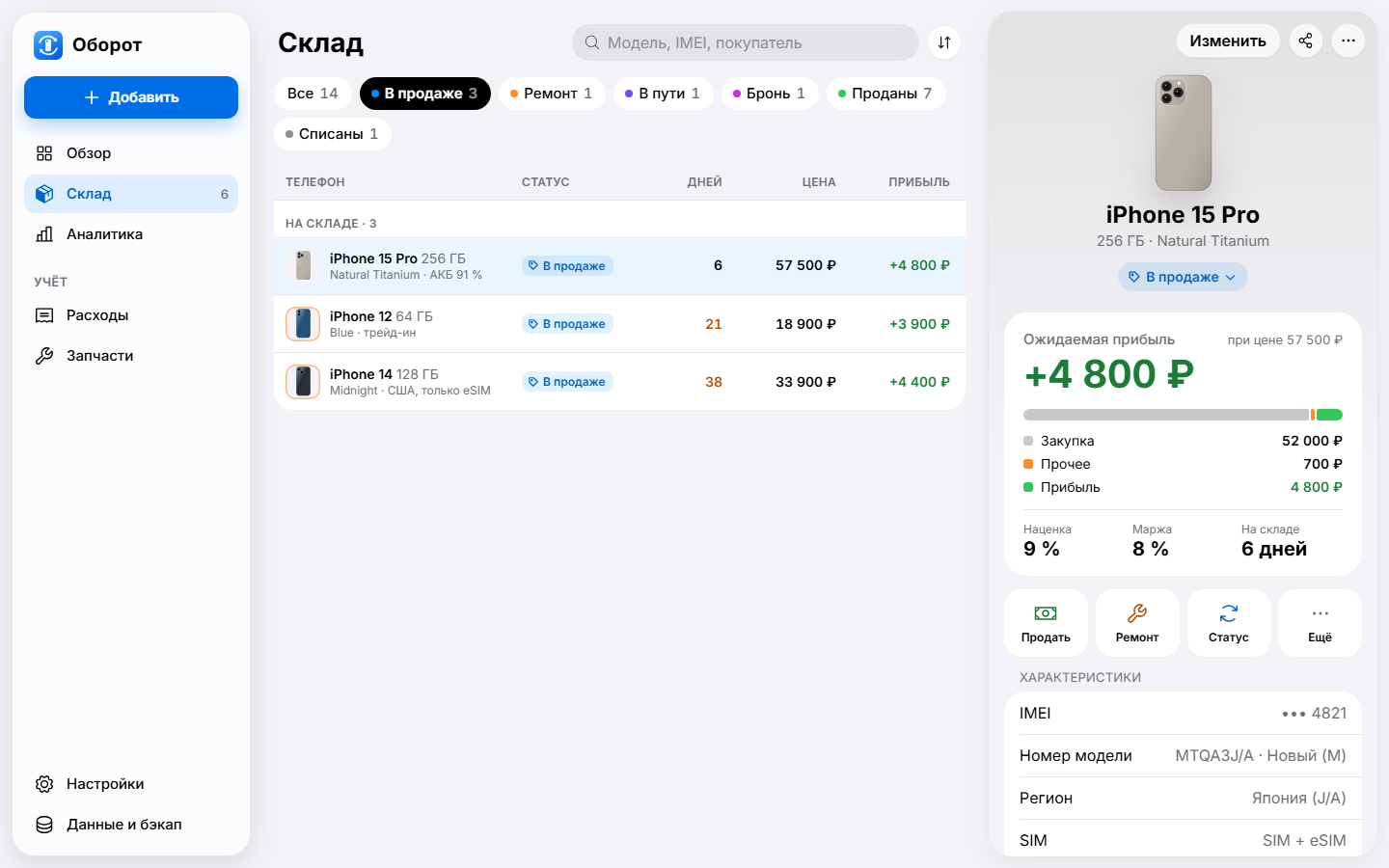
Task: Filter the list by Ремонт
Action: coord(552,94)
